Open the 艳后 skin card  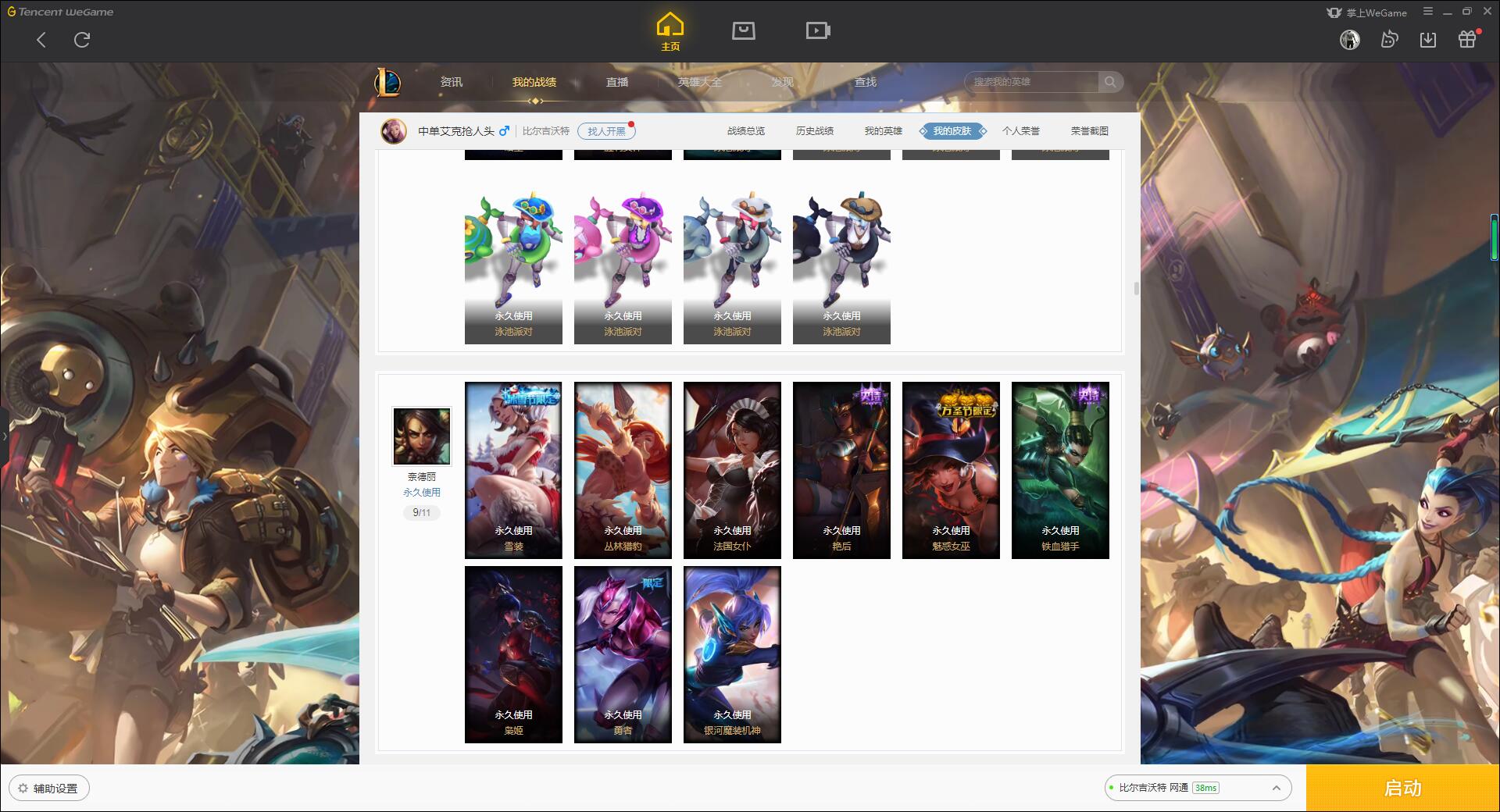tap(841, 470)
